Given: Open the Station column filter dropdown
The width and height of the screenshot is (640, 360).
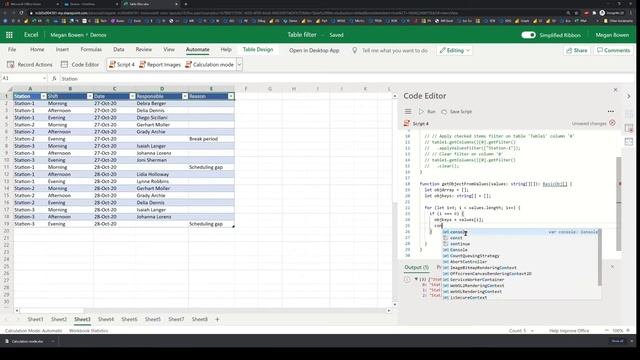Looking at the screenshot, I should [43, 96].
